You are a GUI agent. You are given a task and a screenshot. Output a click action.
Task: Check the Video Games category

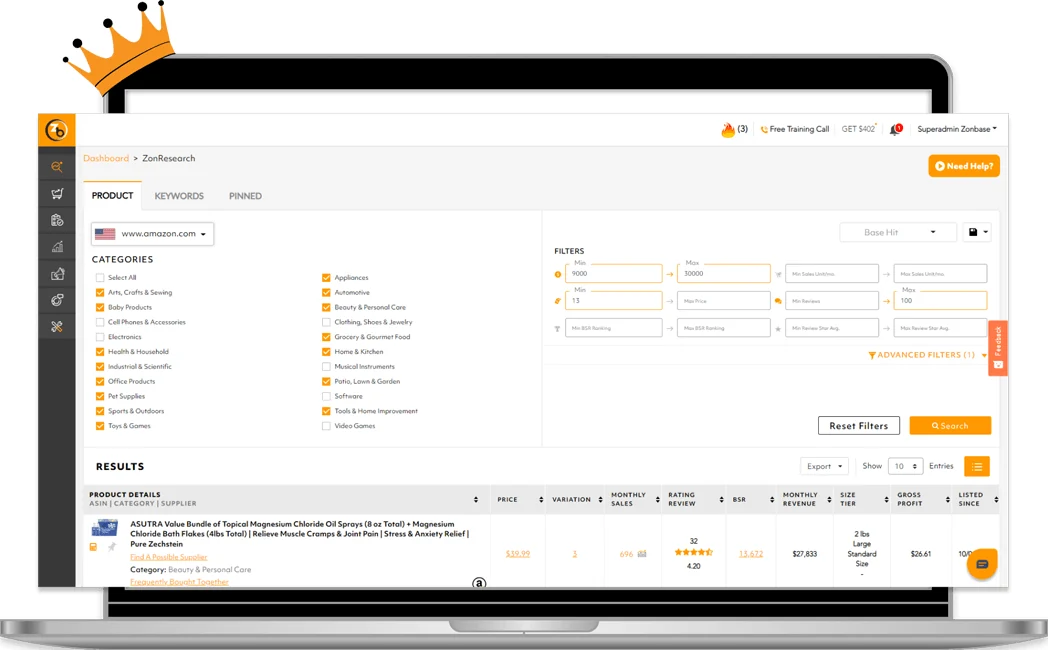[x=326, y=426]
